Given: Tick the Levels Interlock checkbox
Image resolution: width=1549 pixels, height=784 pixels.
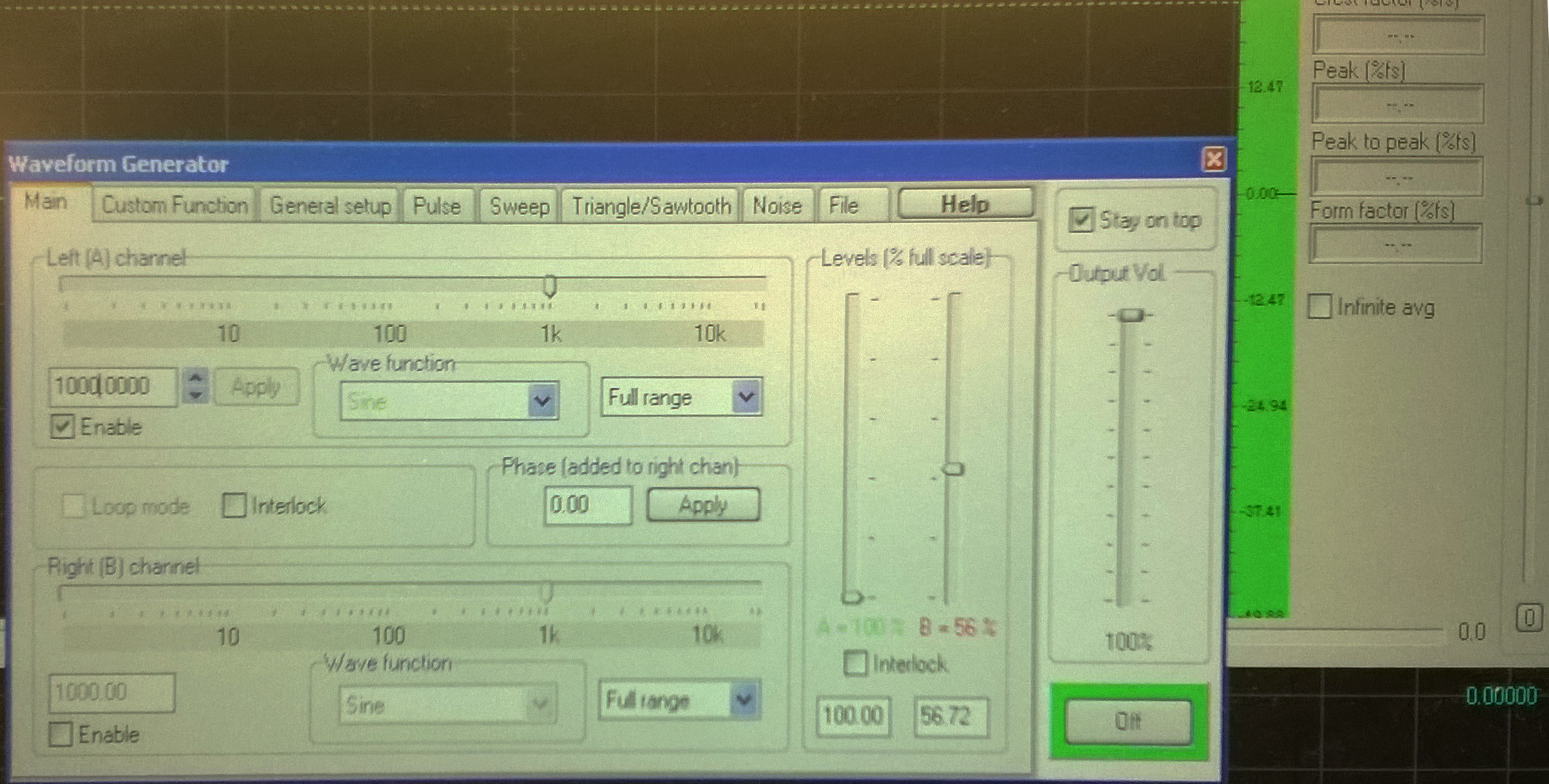Looking at the screenshot, I should click(x=855, y=664).
